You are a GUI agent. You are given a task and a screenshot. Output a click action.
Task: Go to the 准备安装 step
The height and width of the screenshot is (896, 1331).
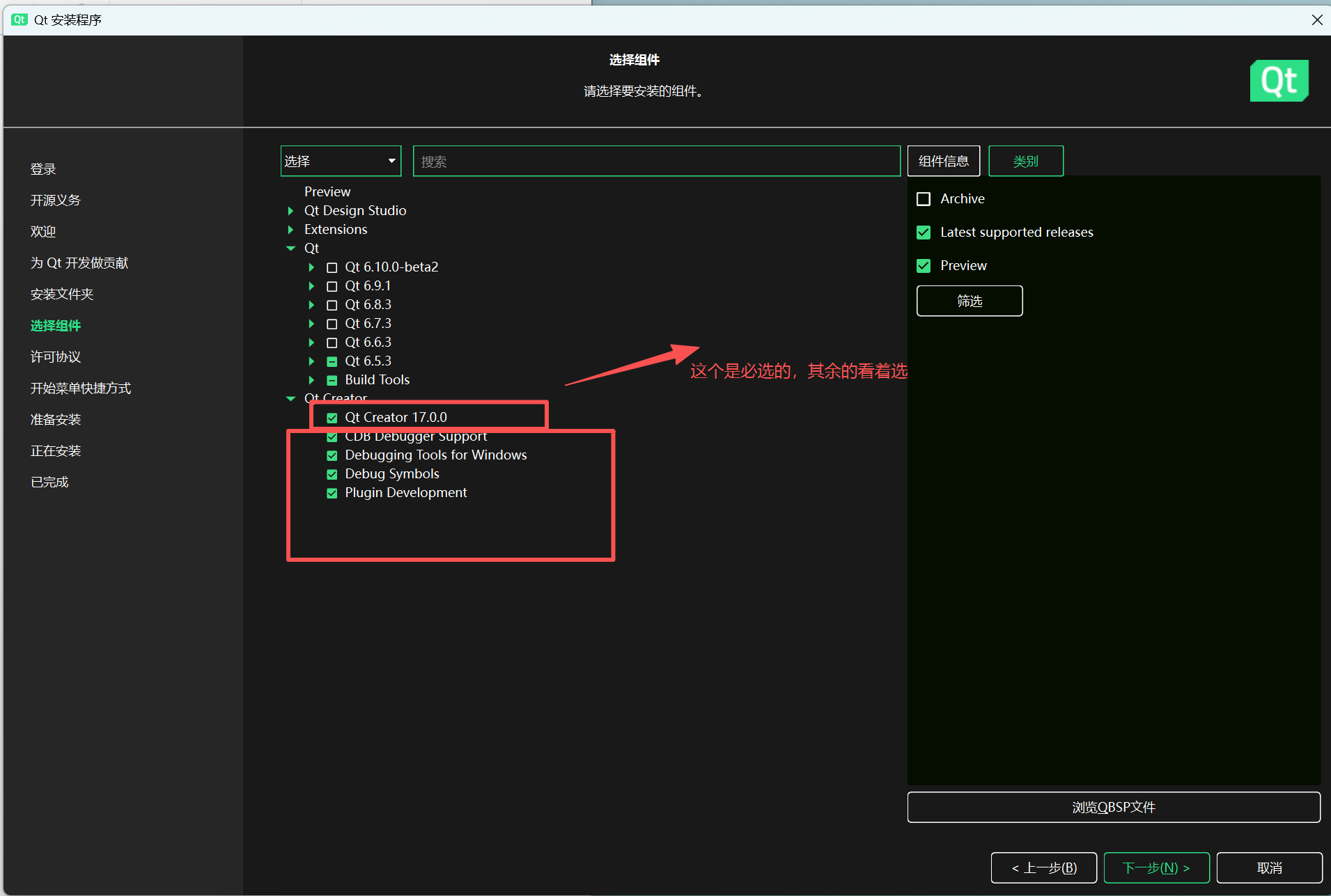pos(56,420)
